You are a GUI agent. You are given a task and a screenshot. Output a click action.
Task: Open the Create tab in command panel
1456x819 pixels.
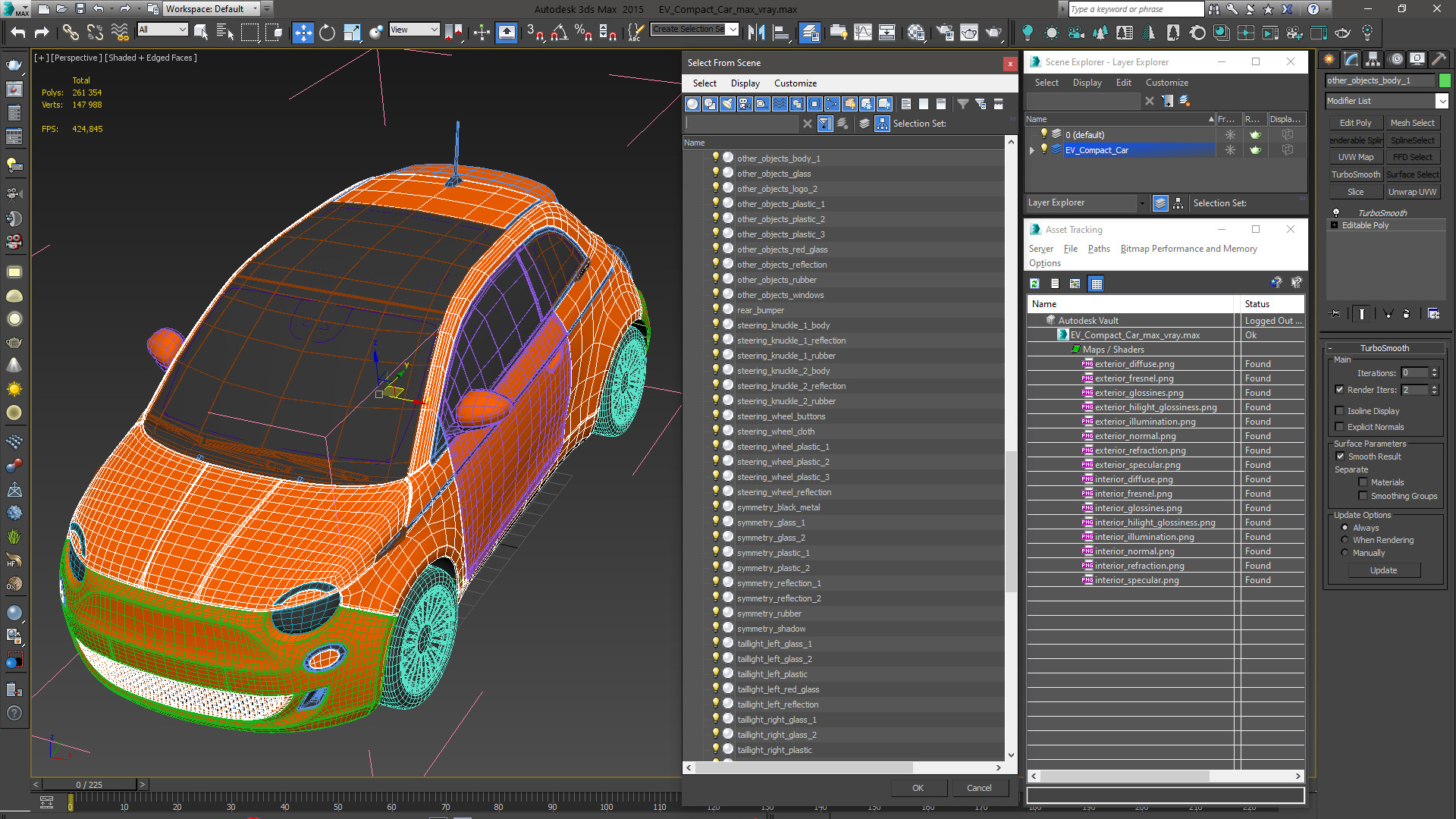tap(1329, 59)
